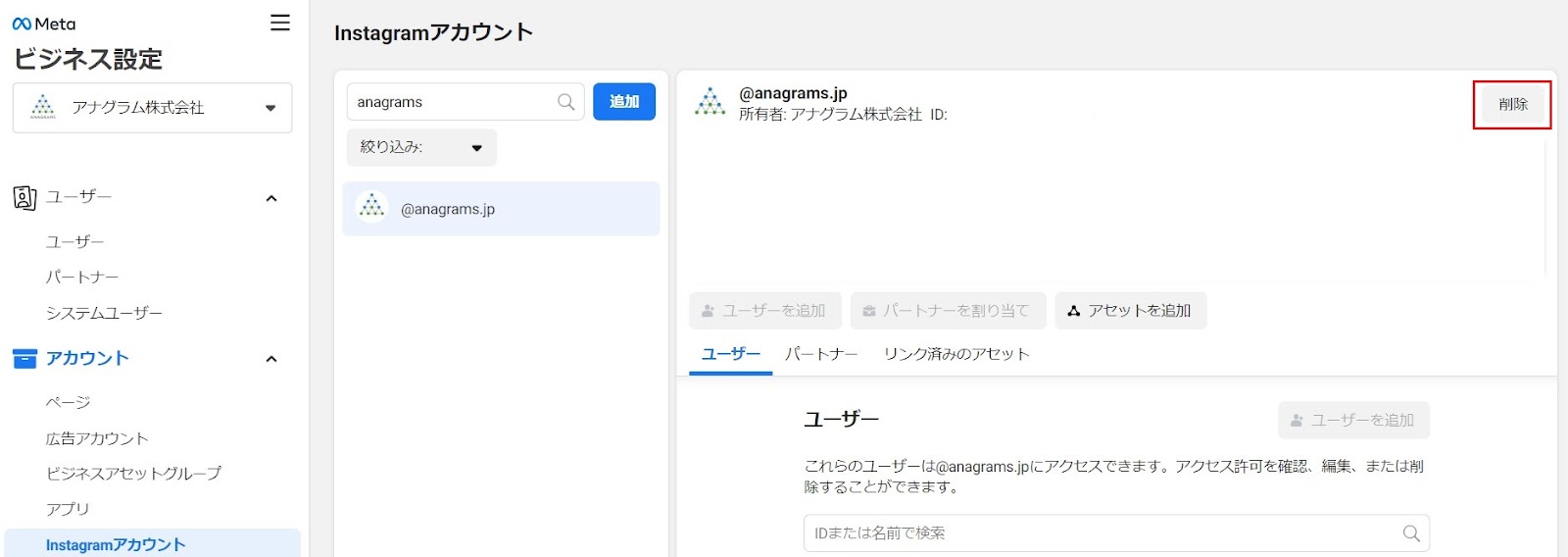The image size is (1568, 557).
Task: Open the hamburger menu icon
Action: [x=280, y=23]
